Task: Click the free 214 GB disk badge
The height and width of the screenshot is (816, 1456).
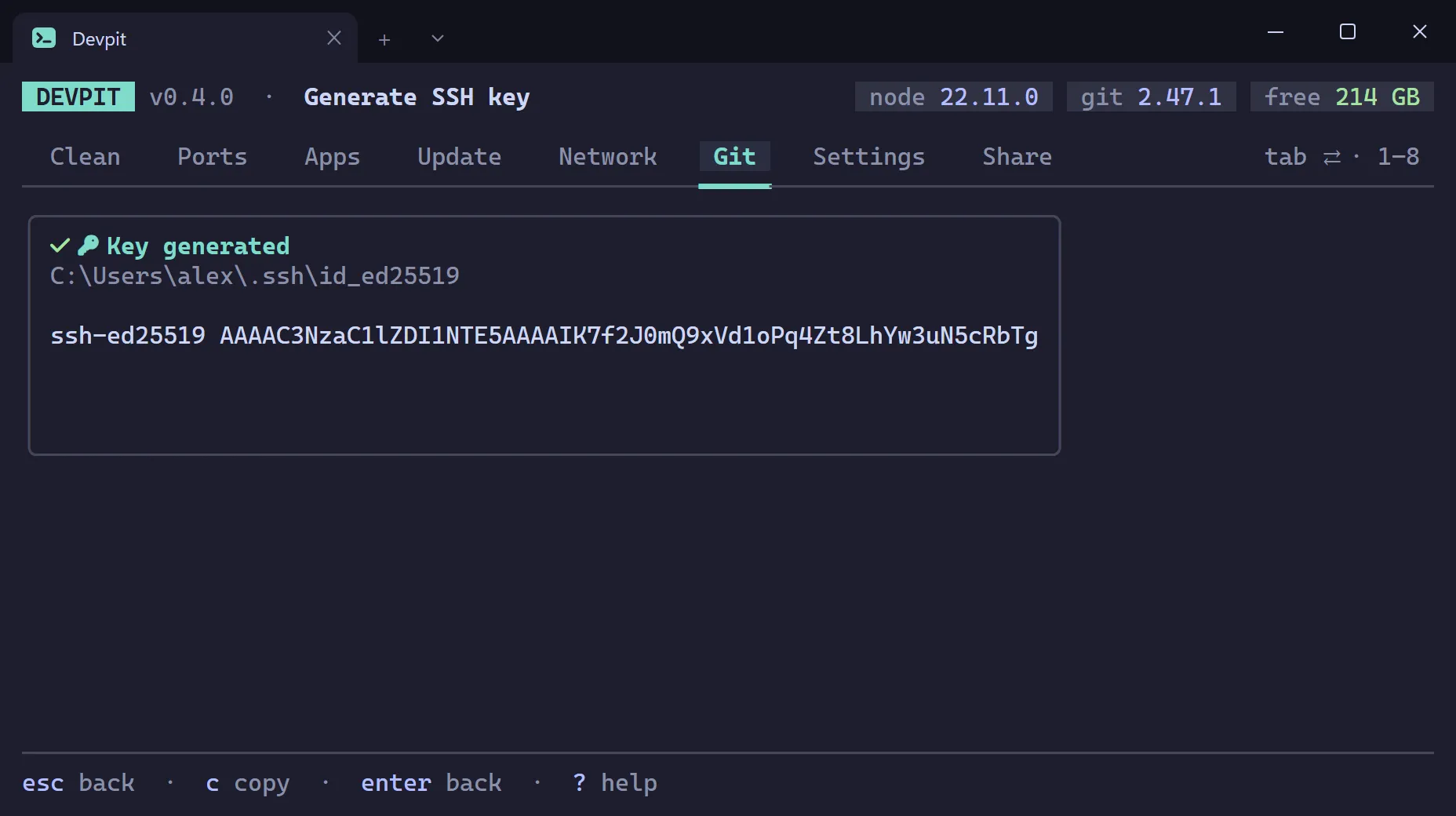Action: click(x=1342, y=97)
